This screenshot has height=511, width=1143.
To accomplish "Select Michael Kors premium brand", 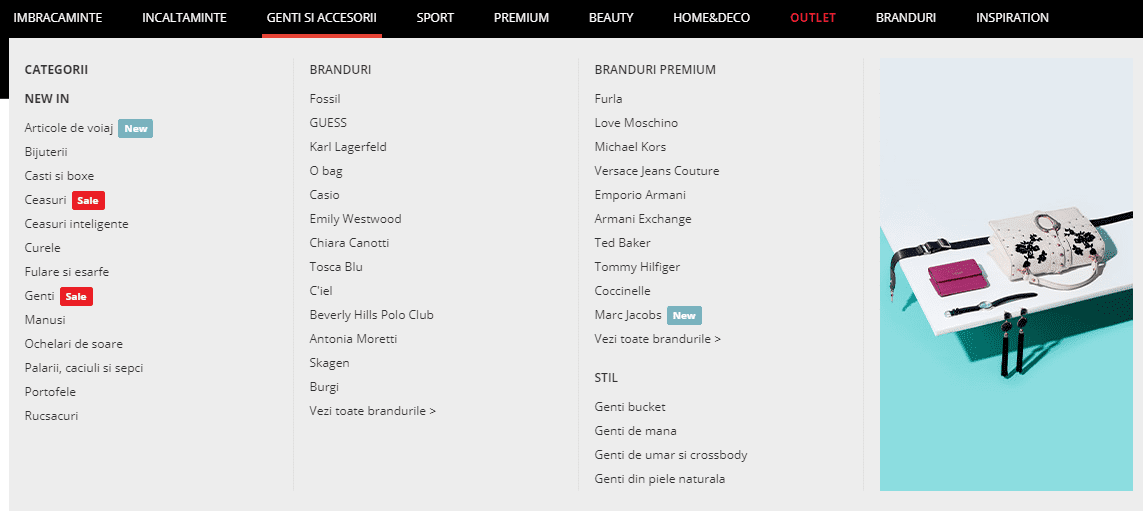I will (x=630, y=147).
